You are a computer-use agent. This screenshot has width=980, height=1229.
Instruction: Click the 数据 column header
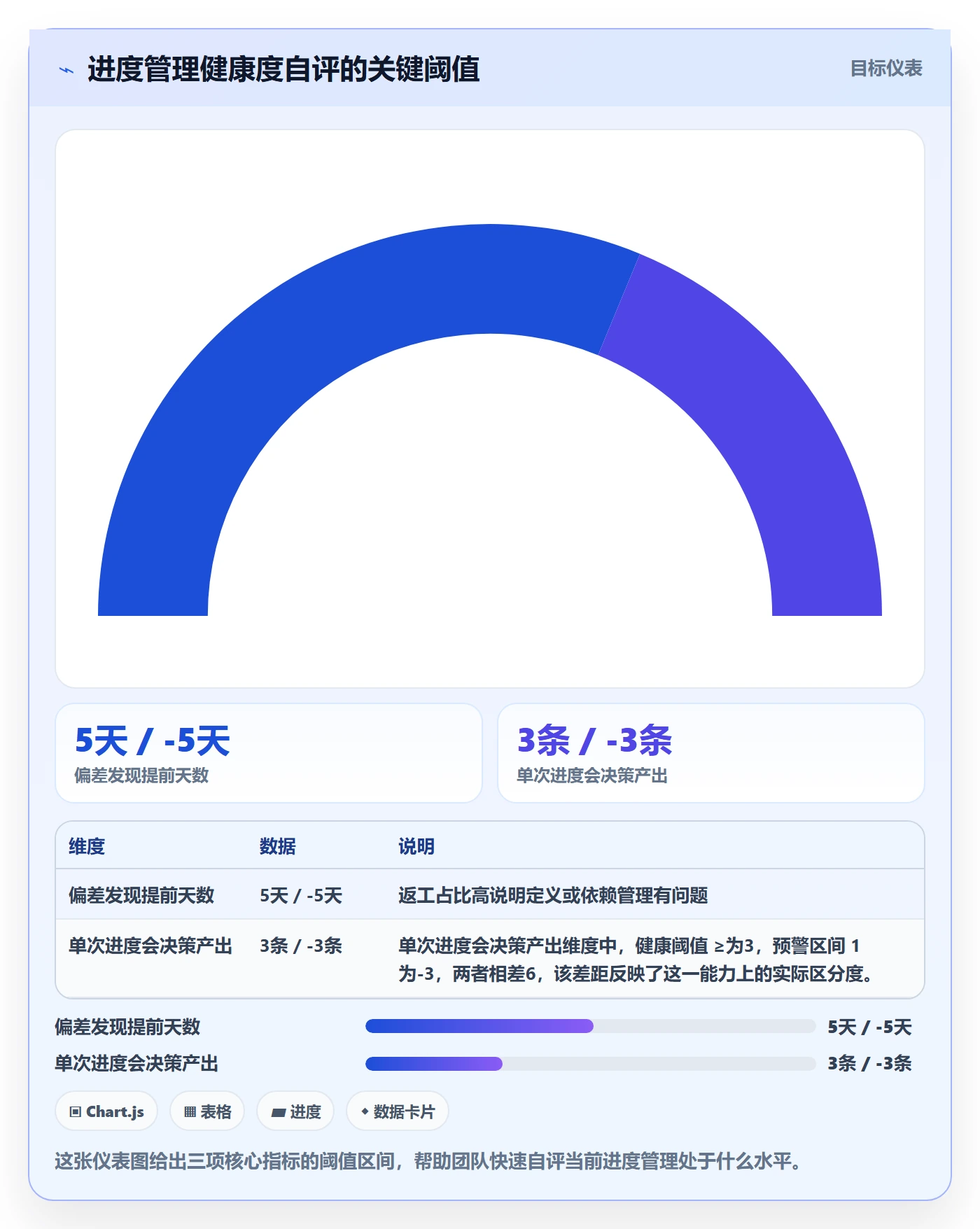pos(278,846)
